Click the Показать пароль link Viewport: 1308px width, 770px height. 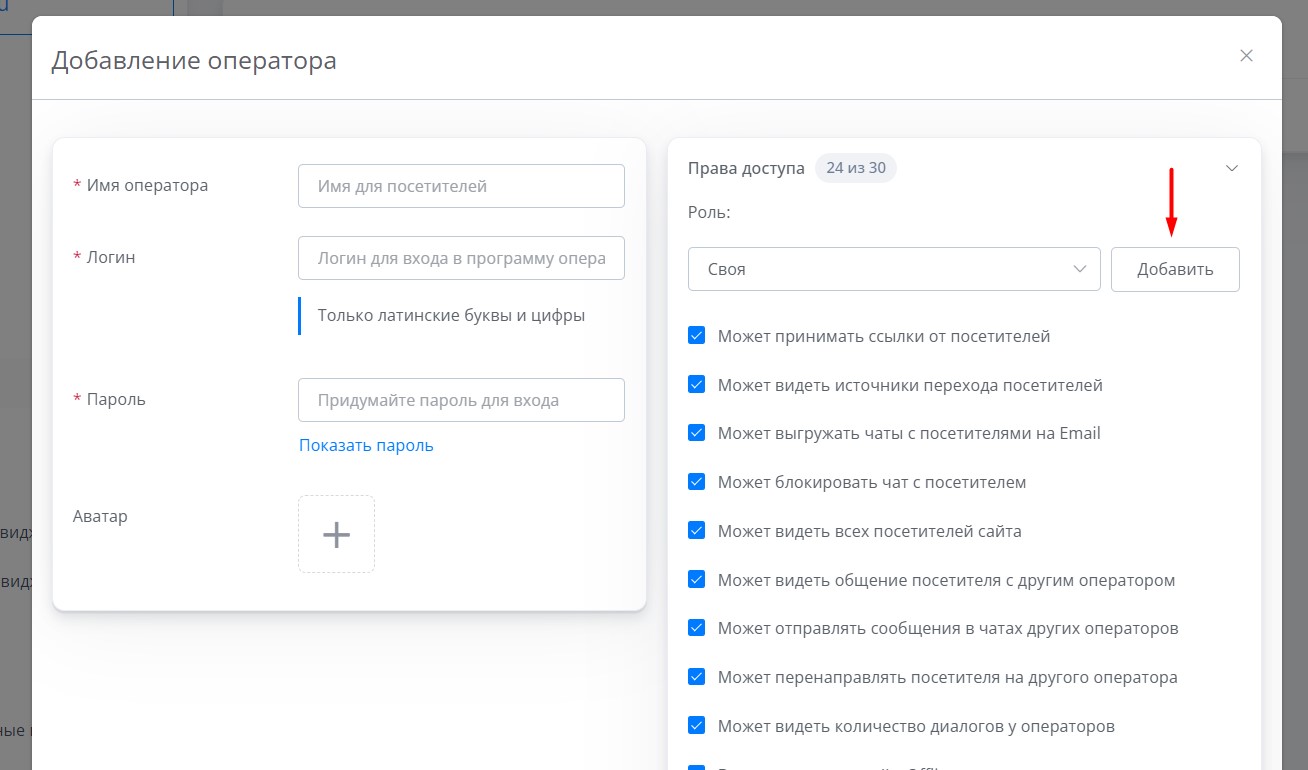point(366,446)
